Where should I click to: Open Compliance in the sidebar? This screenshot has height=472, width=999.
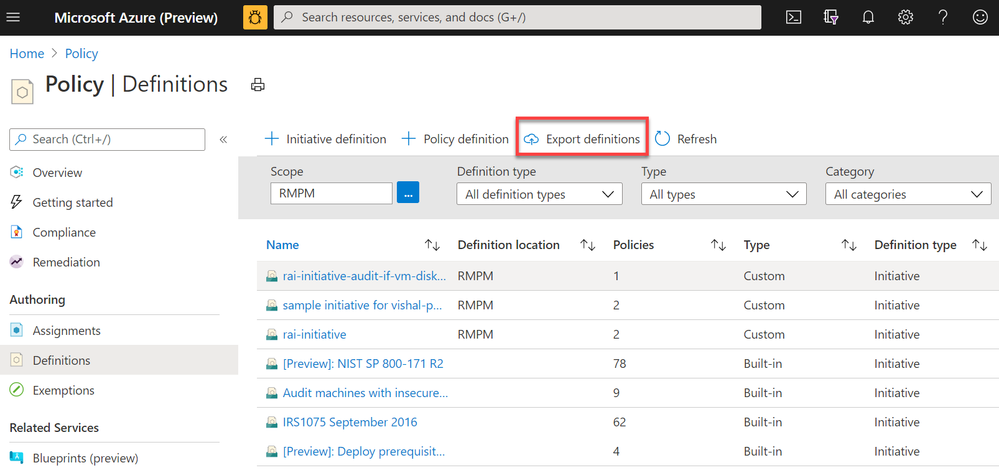pos(64,232)
